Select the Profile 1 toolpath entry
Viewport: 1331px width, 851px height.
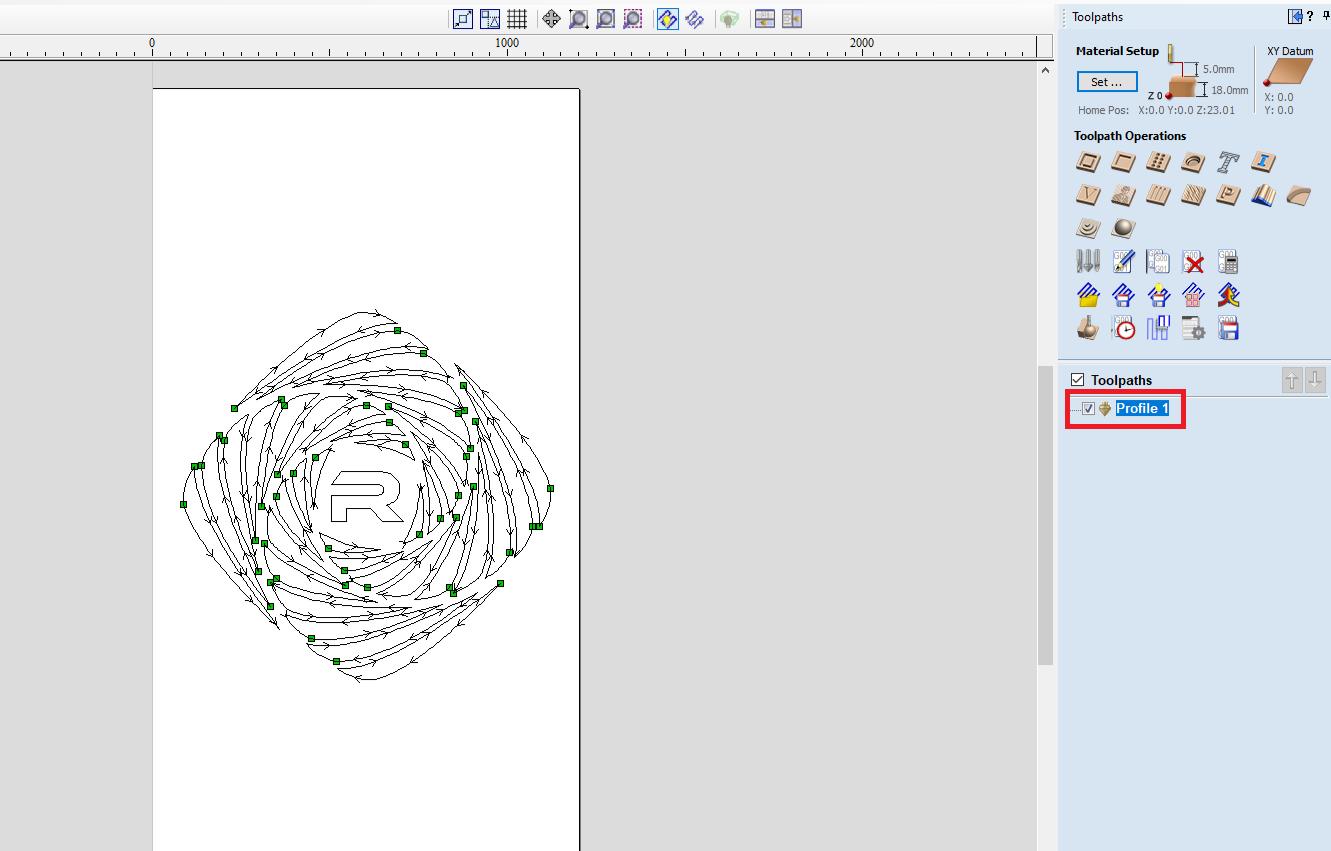1142,408
